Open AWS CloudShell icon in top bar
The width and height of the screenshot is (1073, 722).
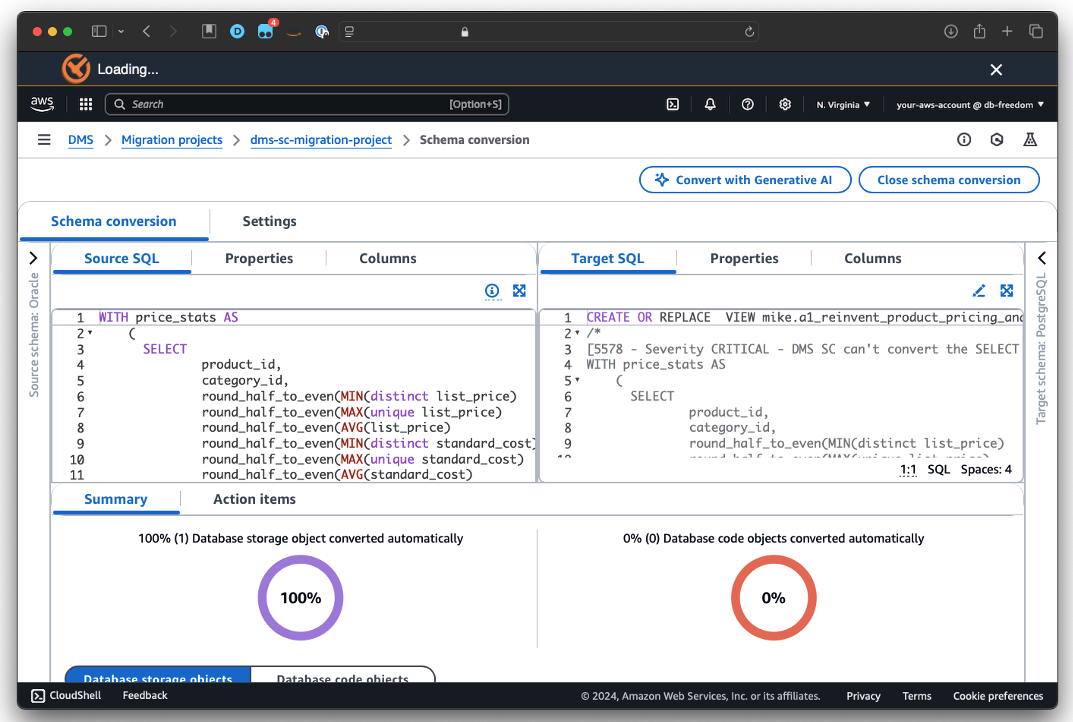(x=673, y=104)
